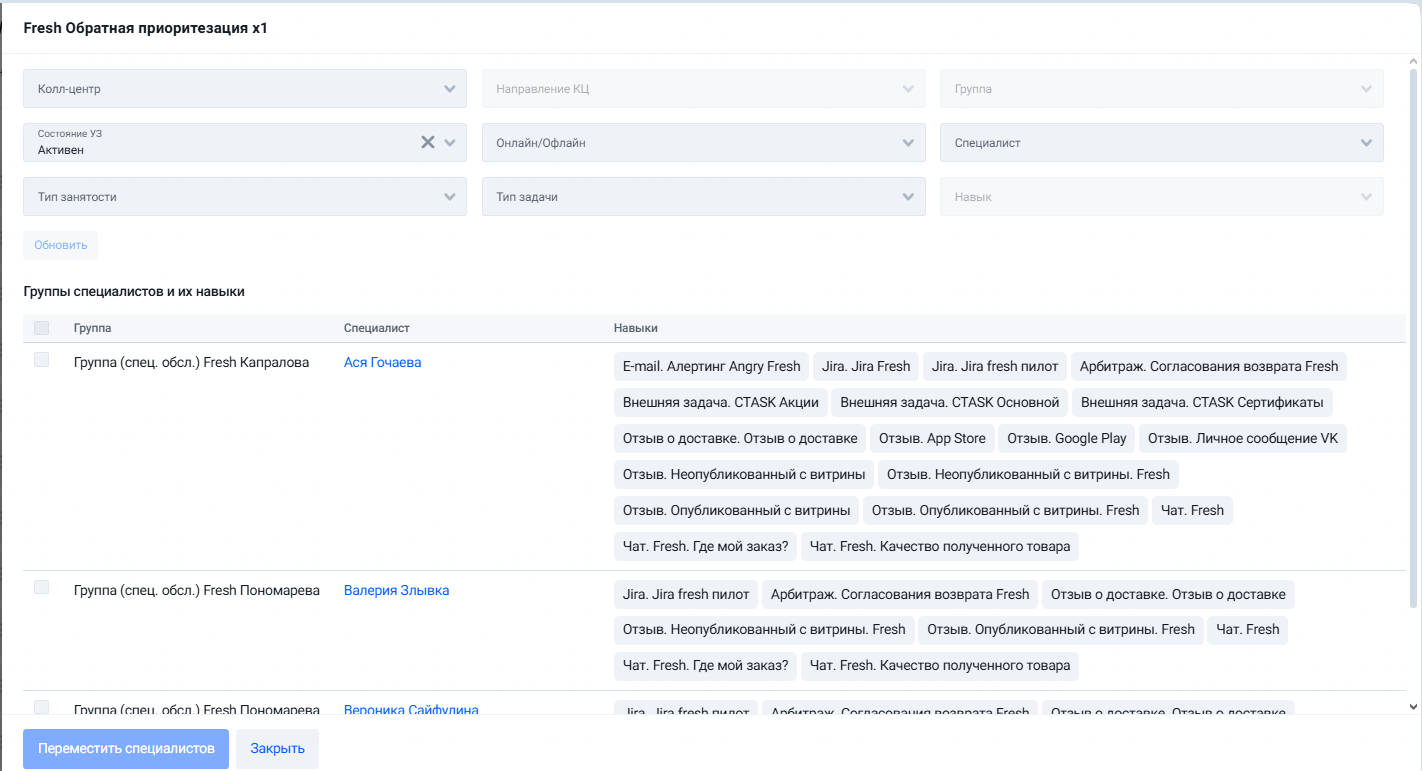Open specialist link Ася Гочаева

[382, 362]
